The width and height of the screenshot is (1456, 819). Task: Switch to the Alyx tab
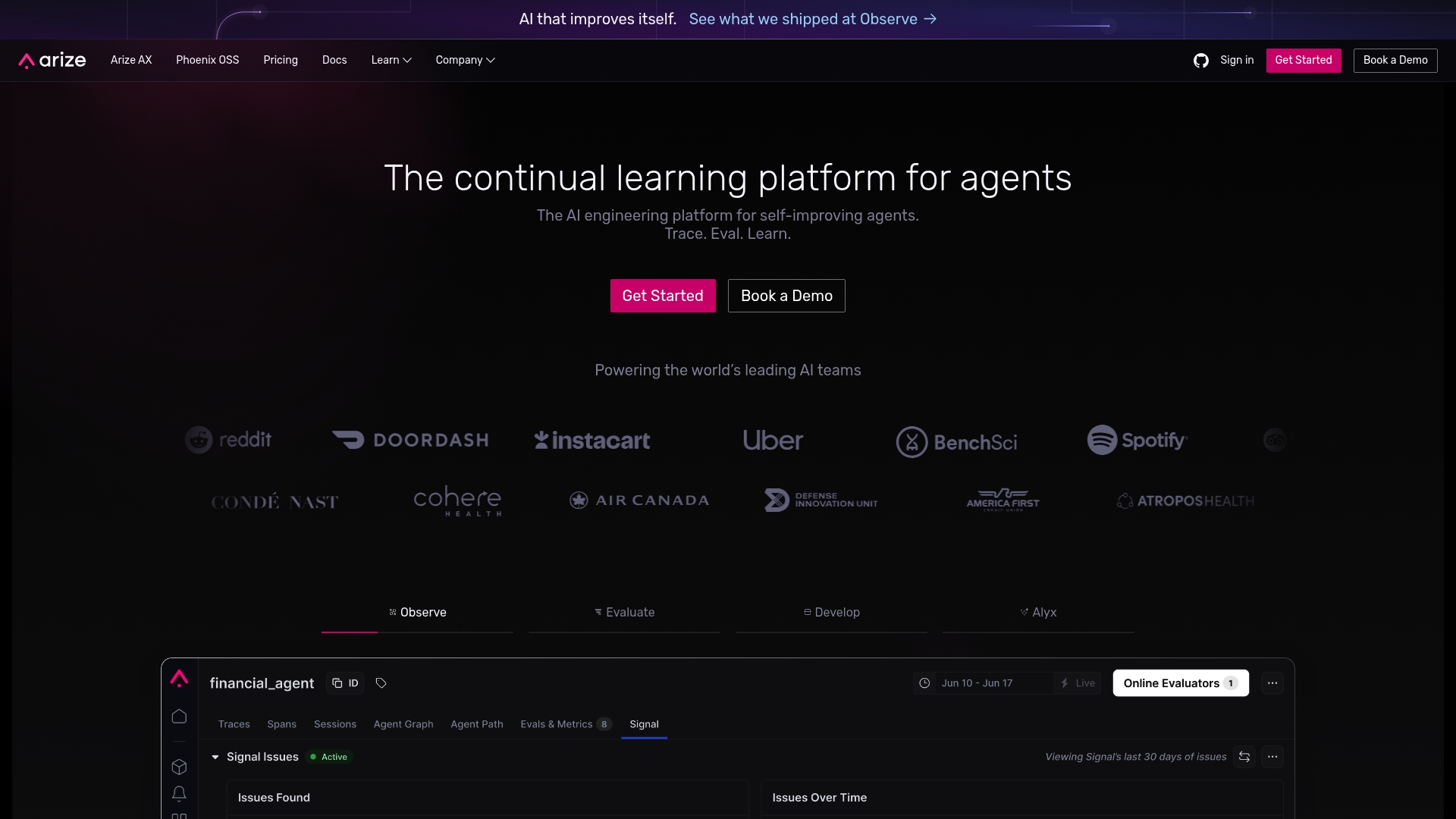[1038, 613]
